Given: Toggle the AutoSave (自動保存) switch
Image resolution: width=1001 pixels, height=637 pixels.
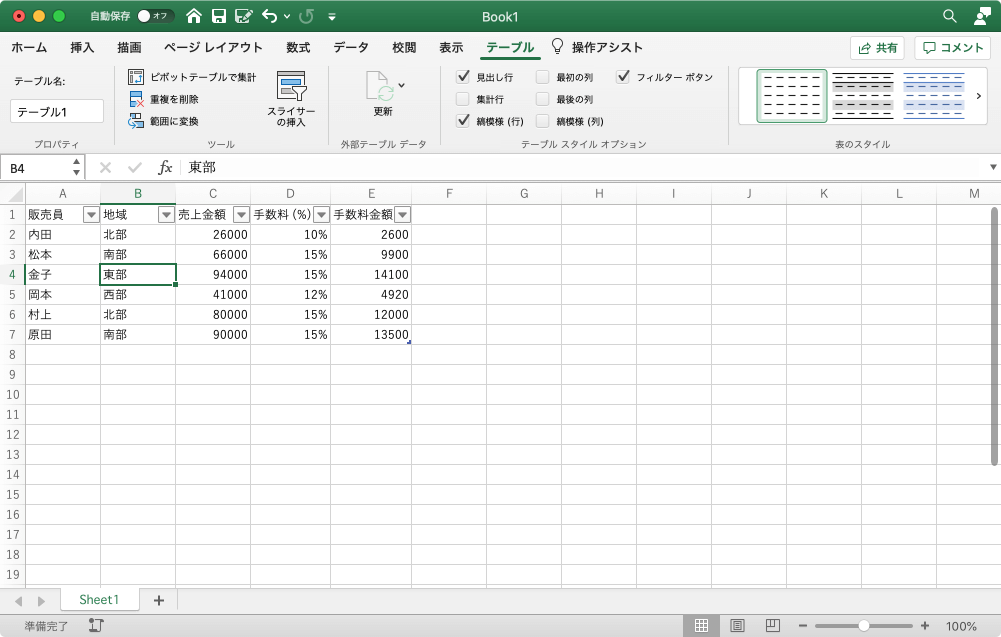Looking at the screenshot, I should (x=156, y=16).
